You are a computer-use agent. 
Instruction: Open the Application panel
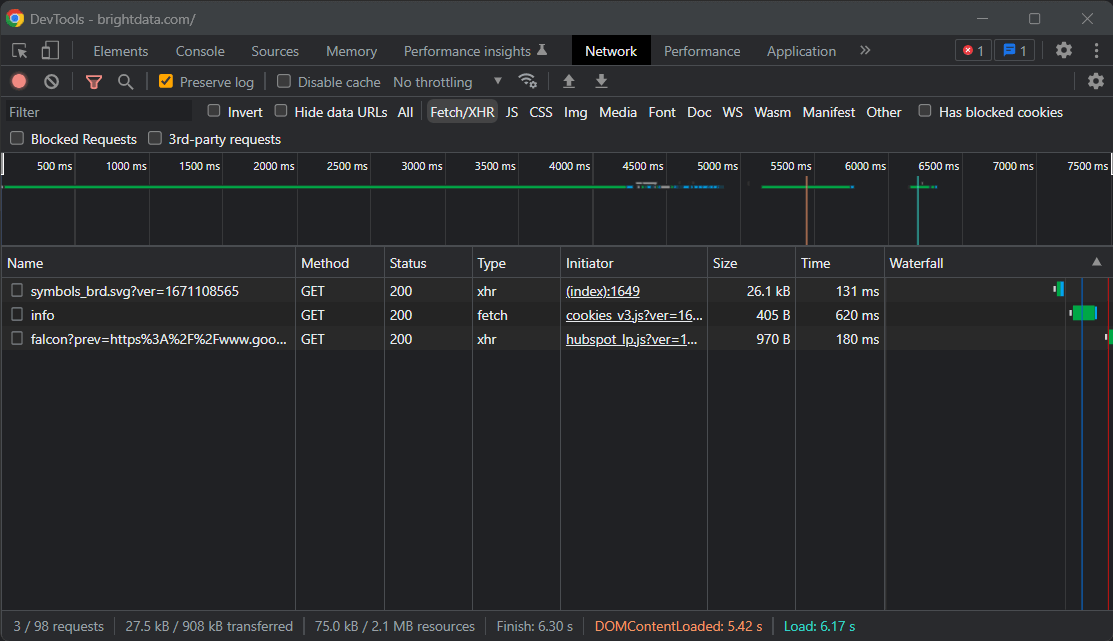pyautogui.click(x=801, y=50)
